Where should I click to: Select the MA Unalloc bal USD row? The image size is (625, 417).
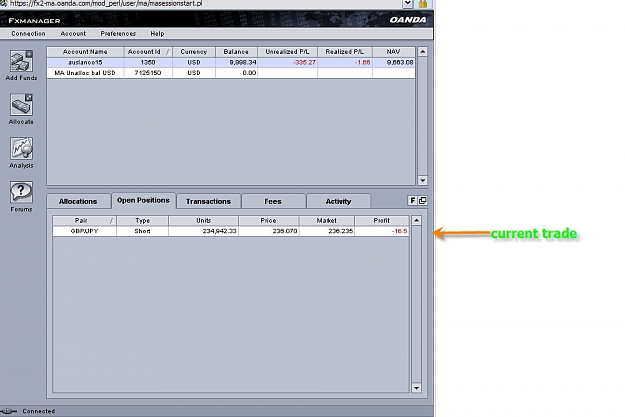(x=231, y=73)
